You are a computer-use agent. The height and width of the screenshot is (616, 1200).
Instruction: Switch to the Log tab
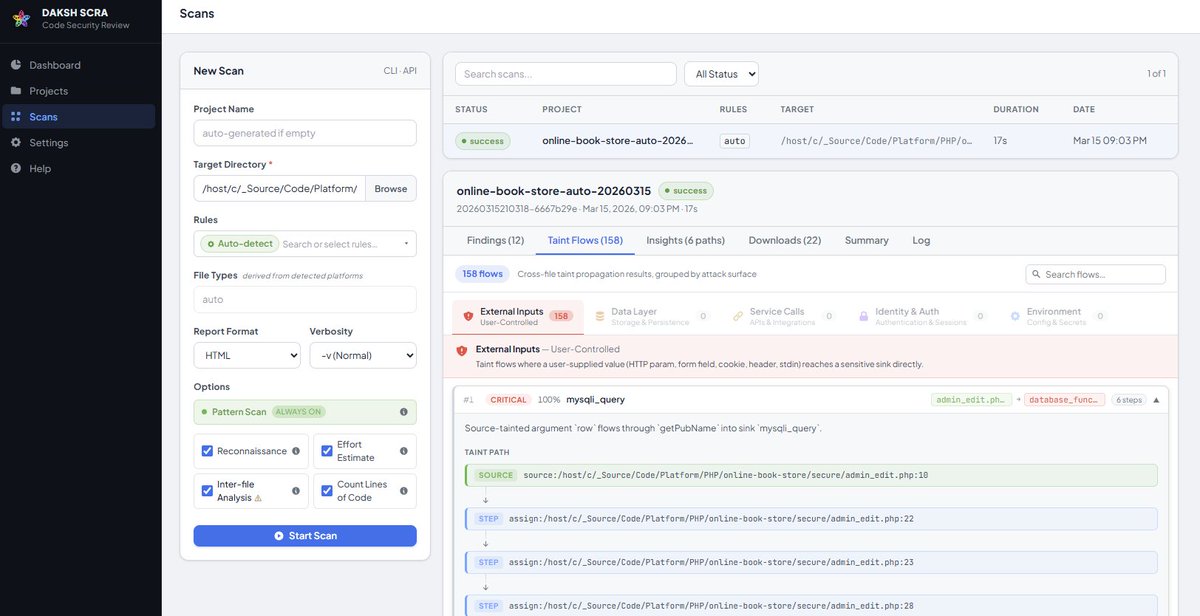pyautogui.click(x=921, y=240)
